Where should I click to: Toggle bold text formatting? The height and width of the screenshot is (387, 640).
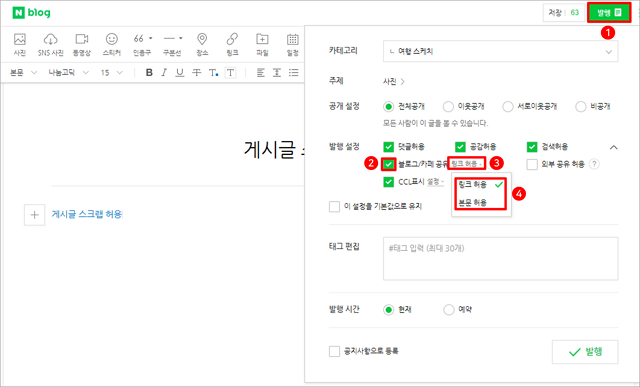[149, 73]
